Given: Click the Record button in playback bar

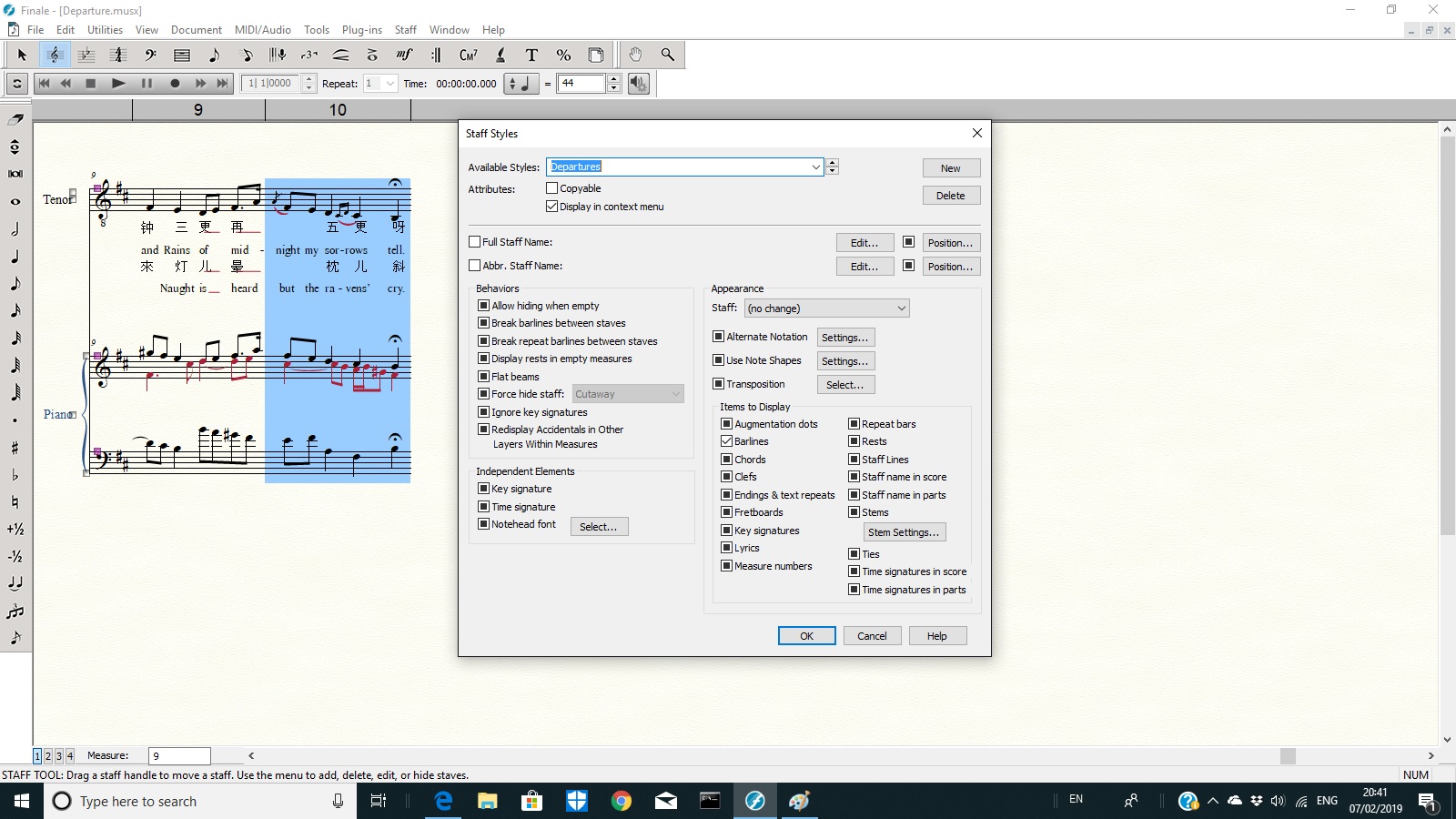Looking at the screenshot, I should tap(175, 84).
